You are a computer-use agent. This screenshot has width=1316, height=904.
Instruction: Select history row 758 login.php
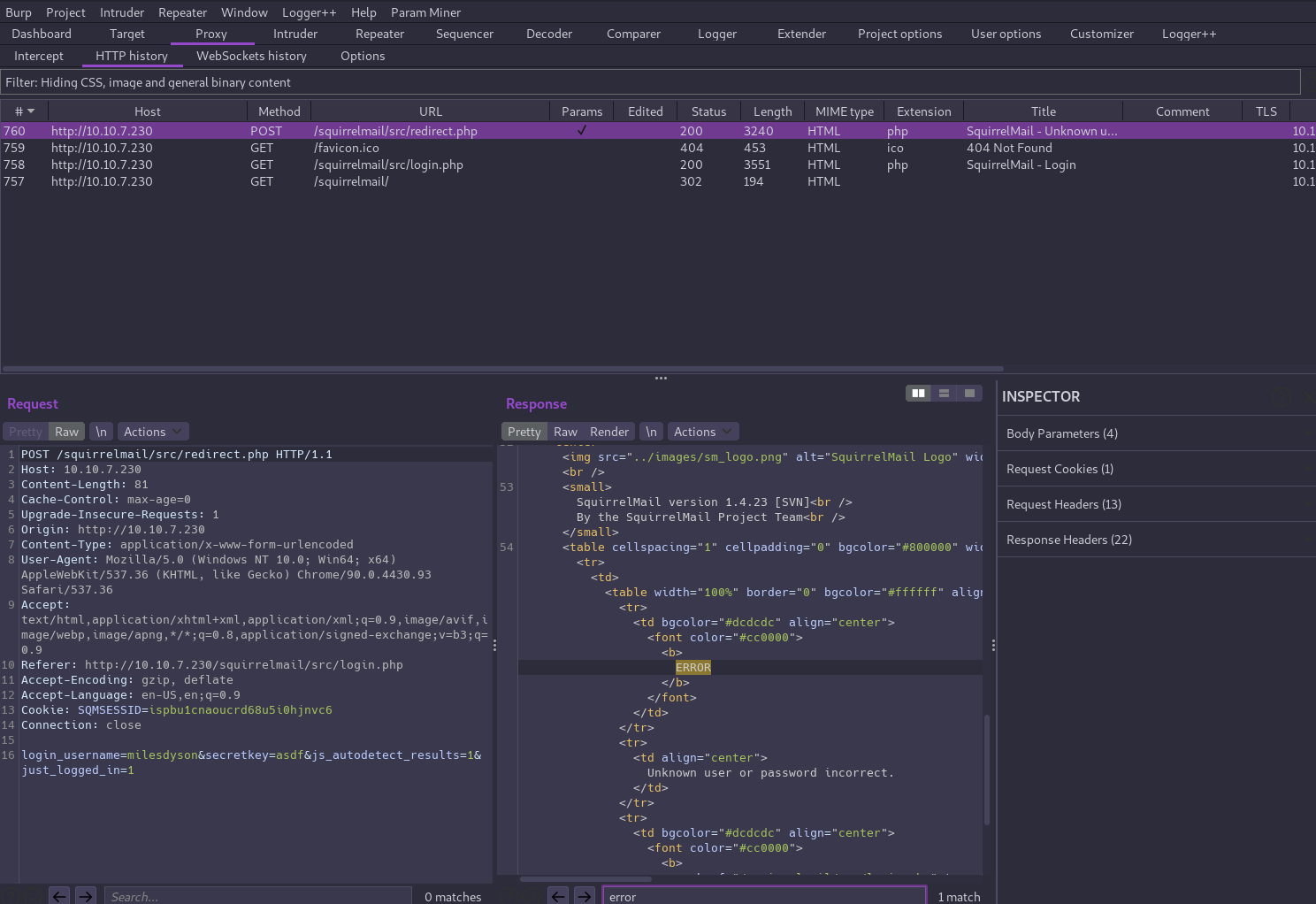click(x=658, y=165)
